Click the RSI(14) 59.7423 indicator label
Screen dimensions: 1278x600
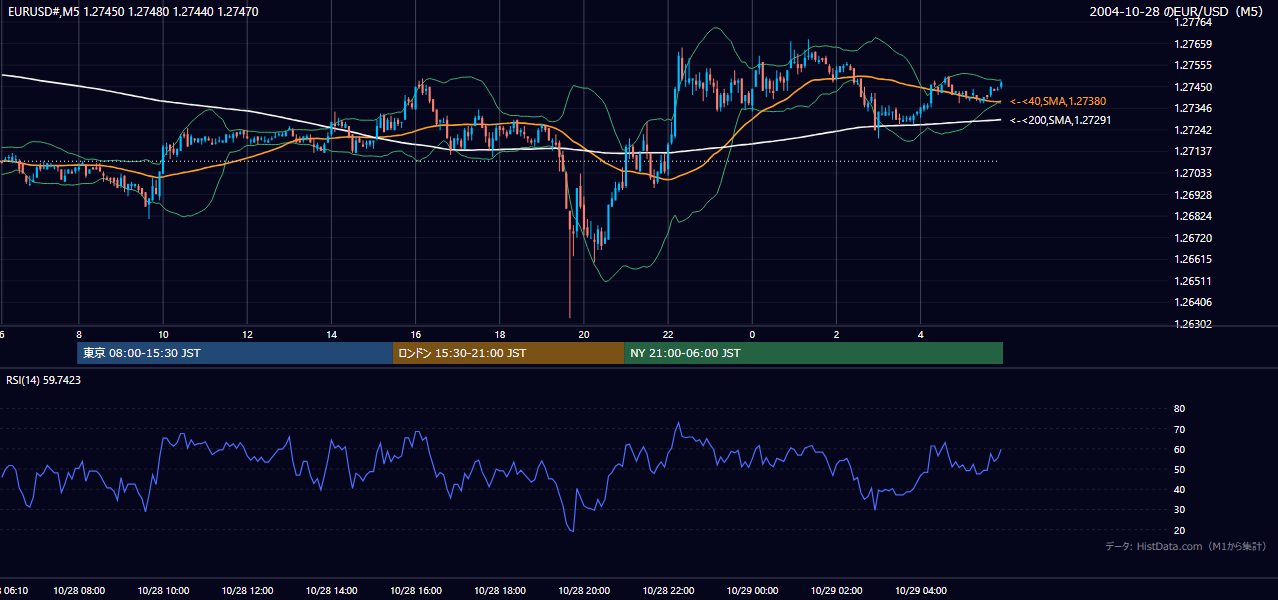[44, 380]
